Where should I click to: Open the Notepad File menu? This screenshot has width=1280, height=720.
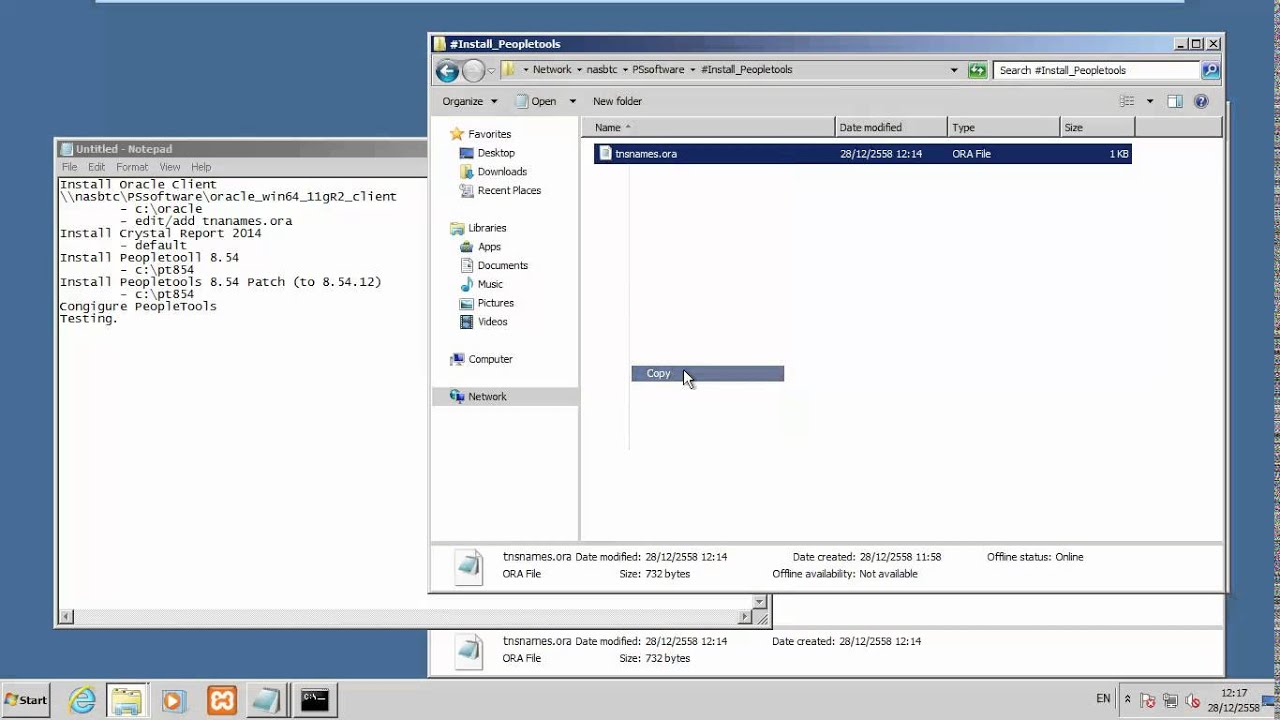tap(69, 167)
